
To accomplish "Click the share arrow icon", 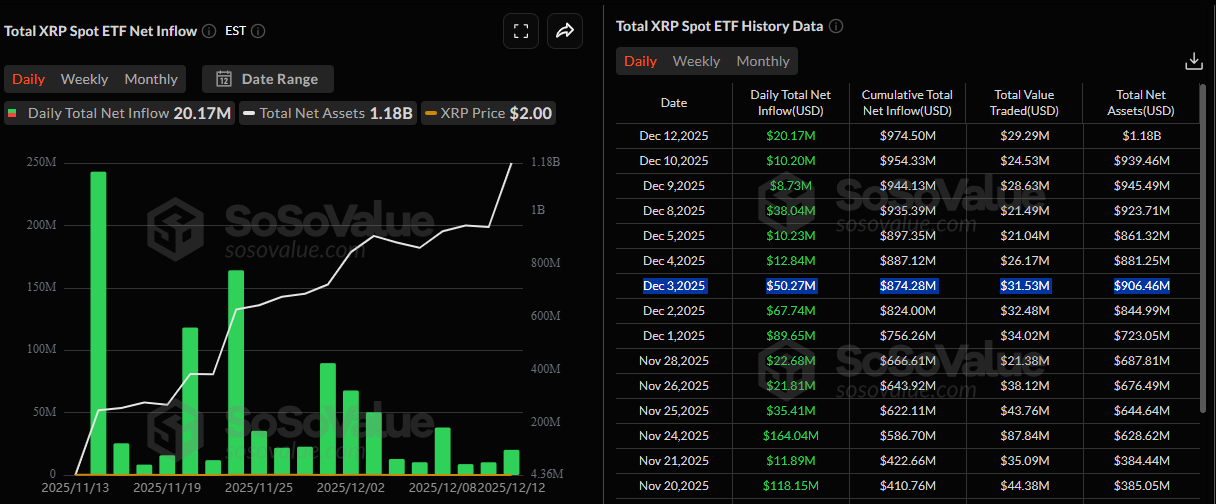I will point(564,31).
